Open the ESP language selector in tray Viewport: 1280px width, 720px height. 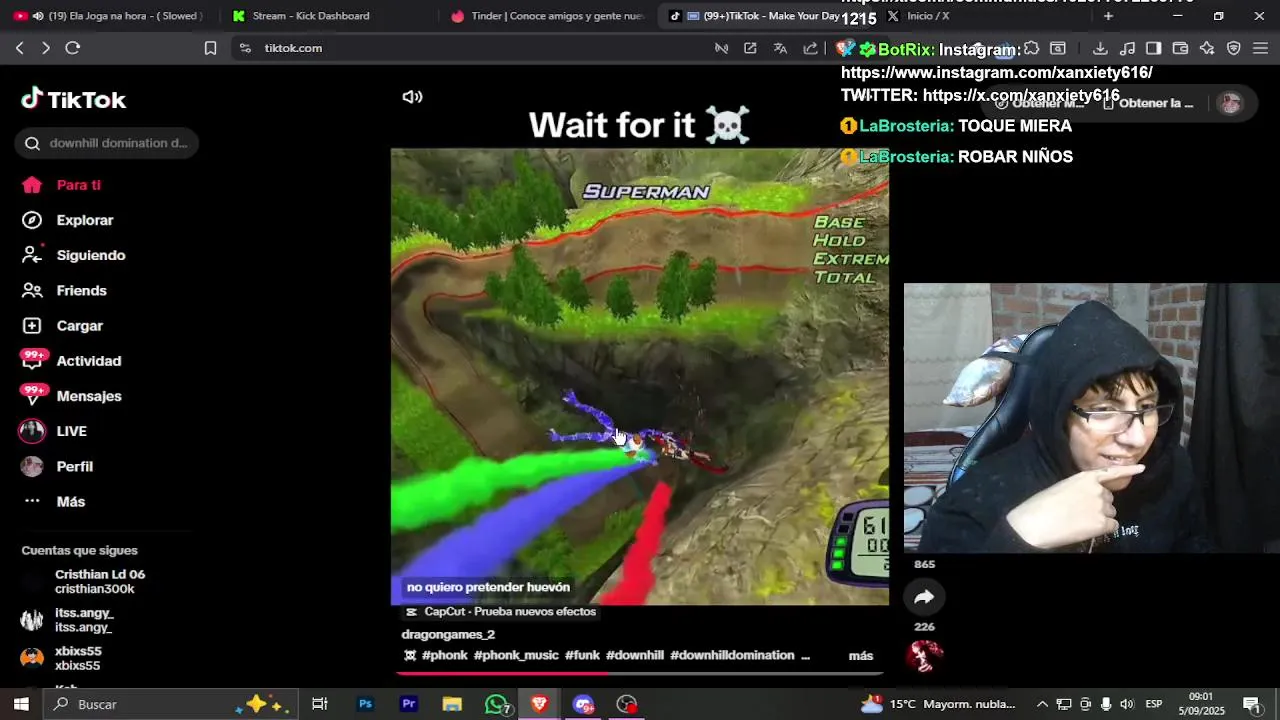point(1153,704)
